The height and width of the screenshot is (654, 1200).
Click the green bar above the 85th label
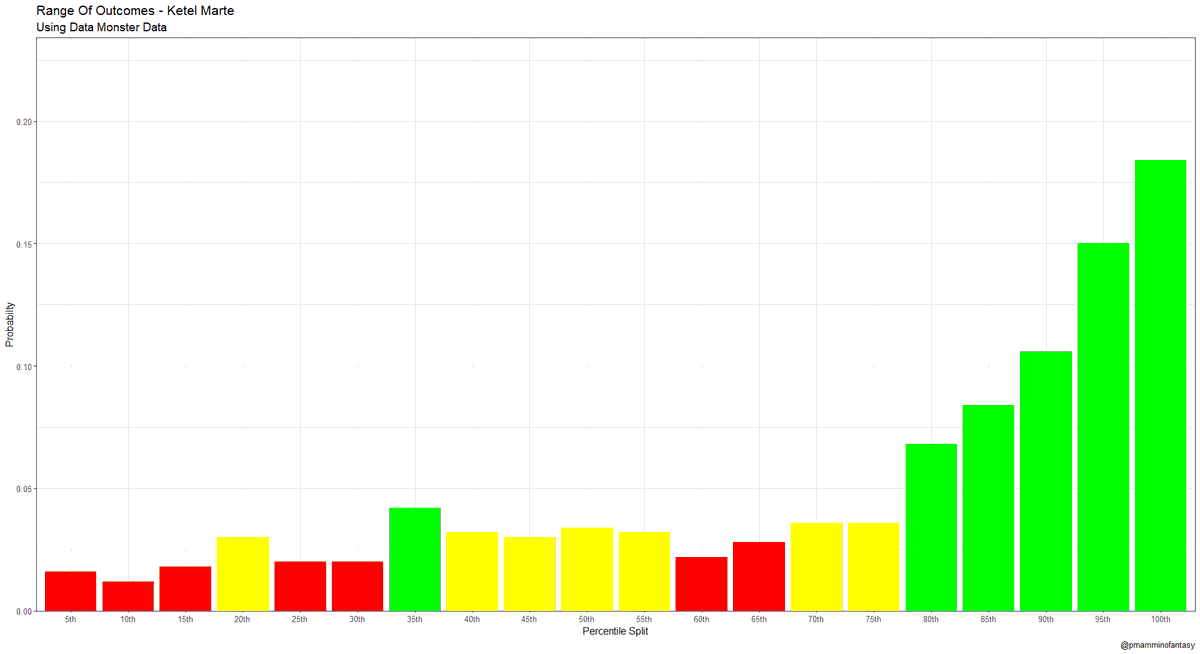click(x=988, y=508)
